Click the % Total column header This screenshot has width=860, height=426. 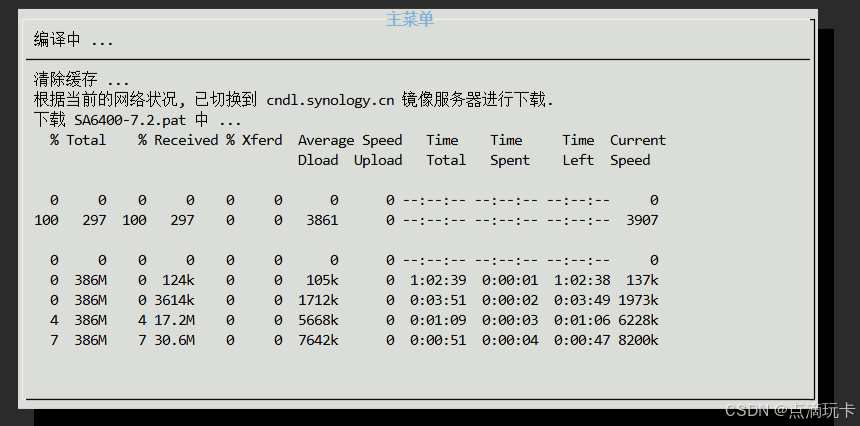pyautogui.click(x=78, y=140)
